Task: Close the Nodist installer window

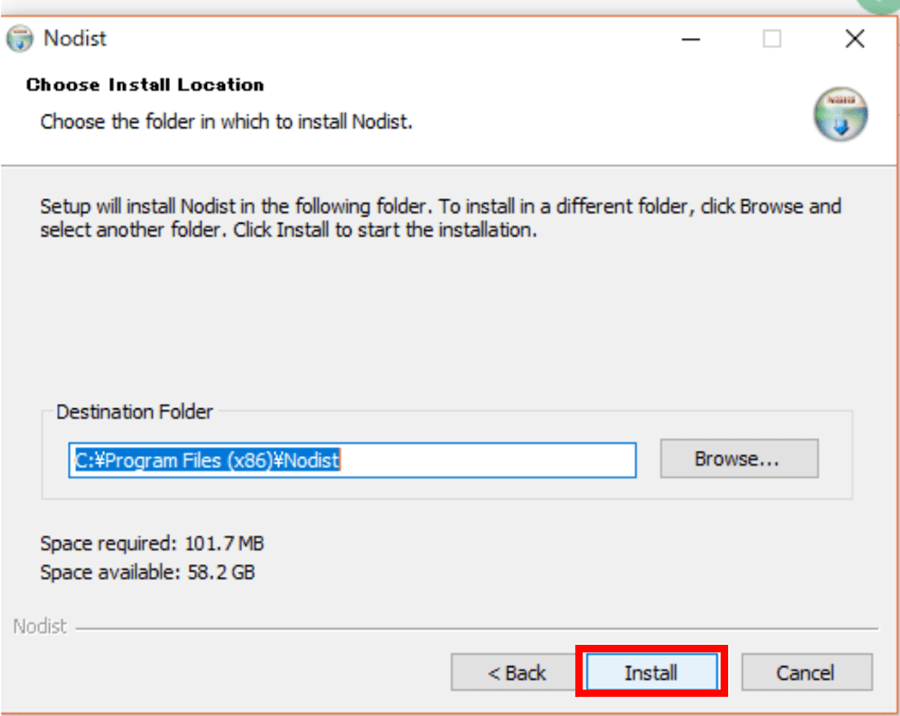Action: [855, 39]
